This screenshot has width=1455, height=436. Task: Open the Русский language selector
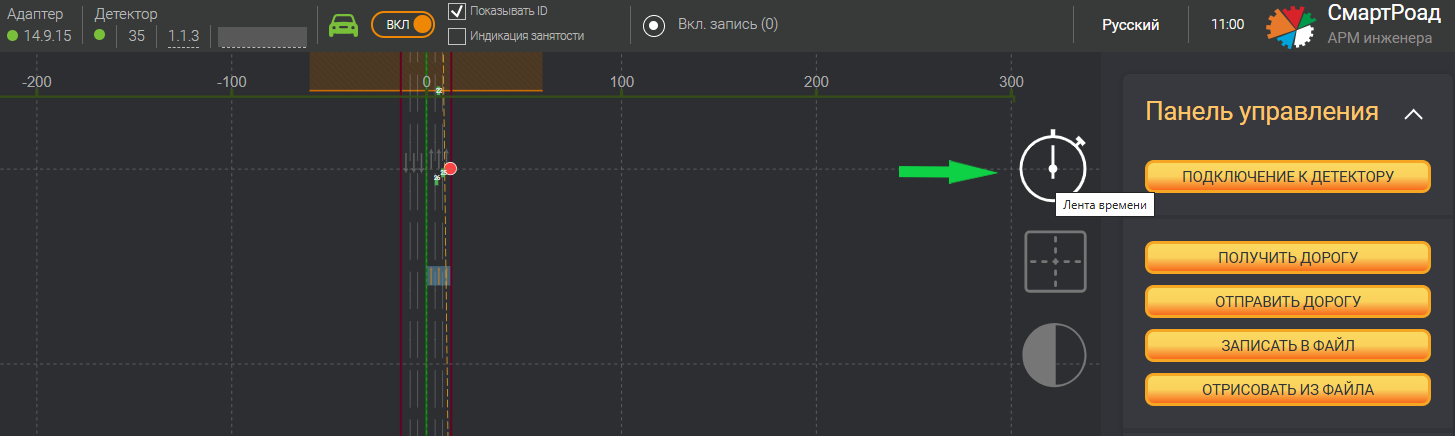pyautogui.click(x=1130, y=25)
